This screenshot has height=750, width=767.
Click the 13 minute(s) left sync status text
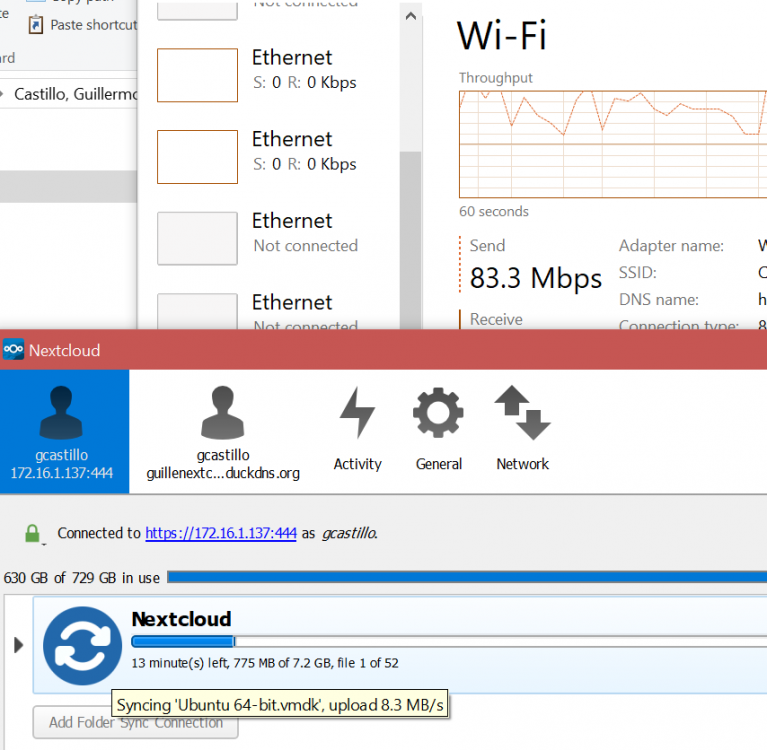[265, 663]
